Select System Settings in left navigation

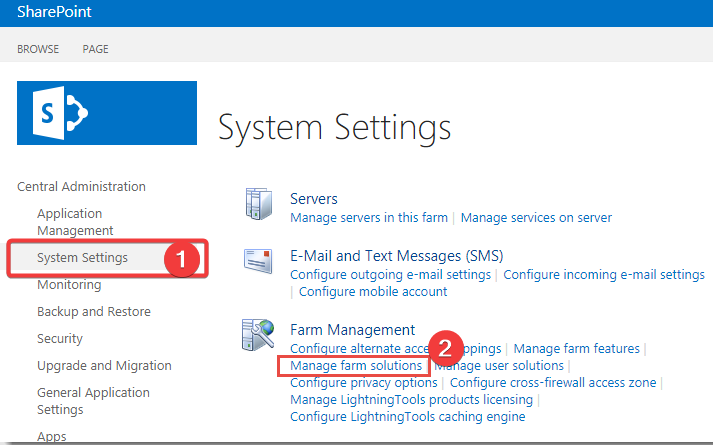[82, 258]
